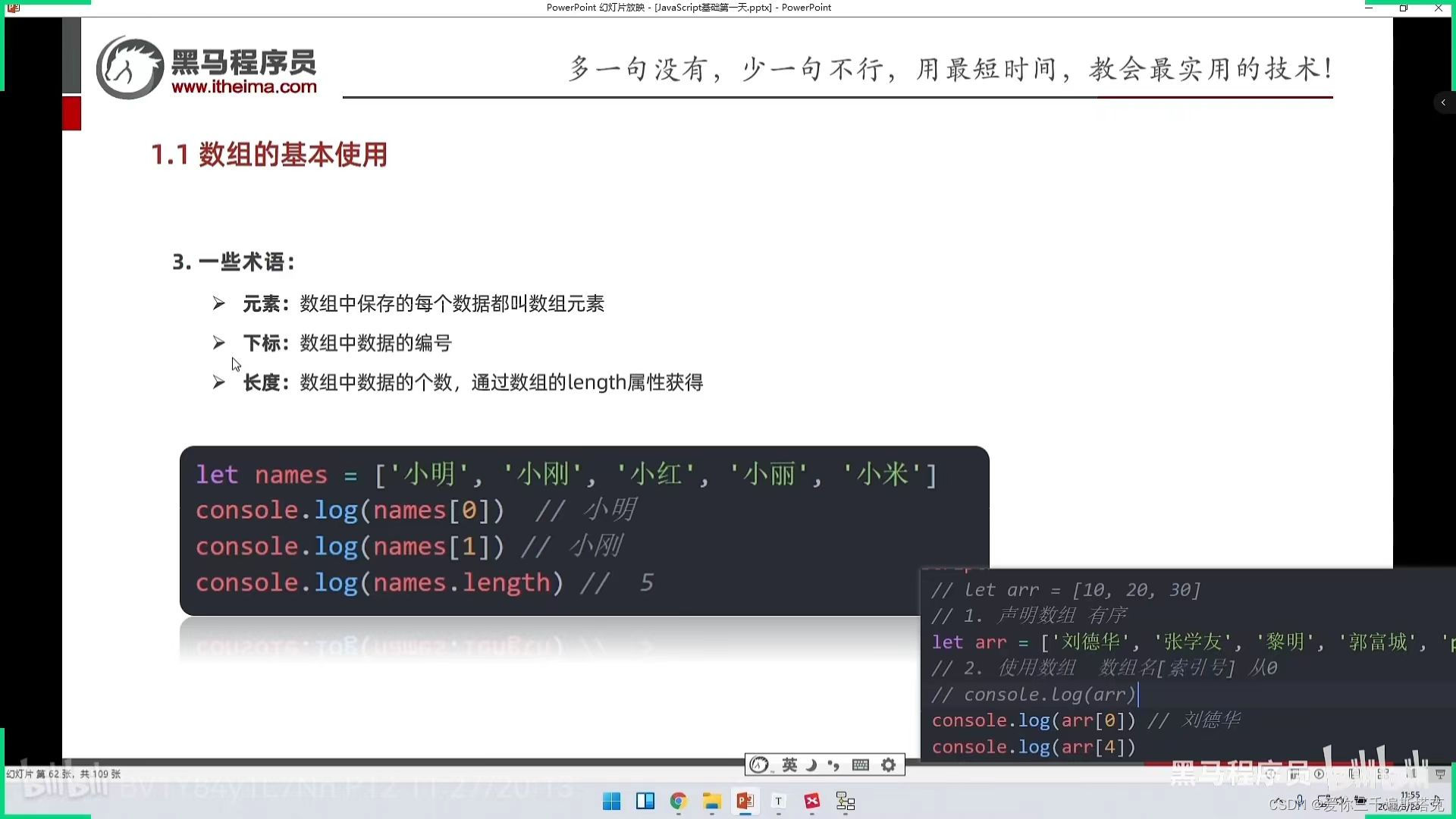Expand the collapsed side panel arrow
This screenshot has width=1456, height=819.
click(1443, 102)
